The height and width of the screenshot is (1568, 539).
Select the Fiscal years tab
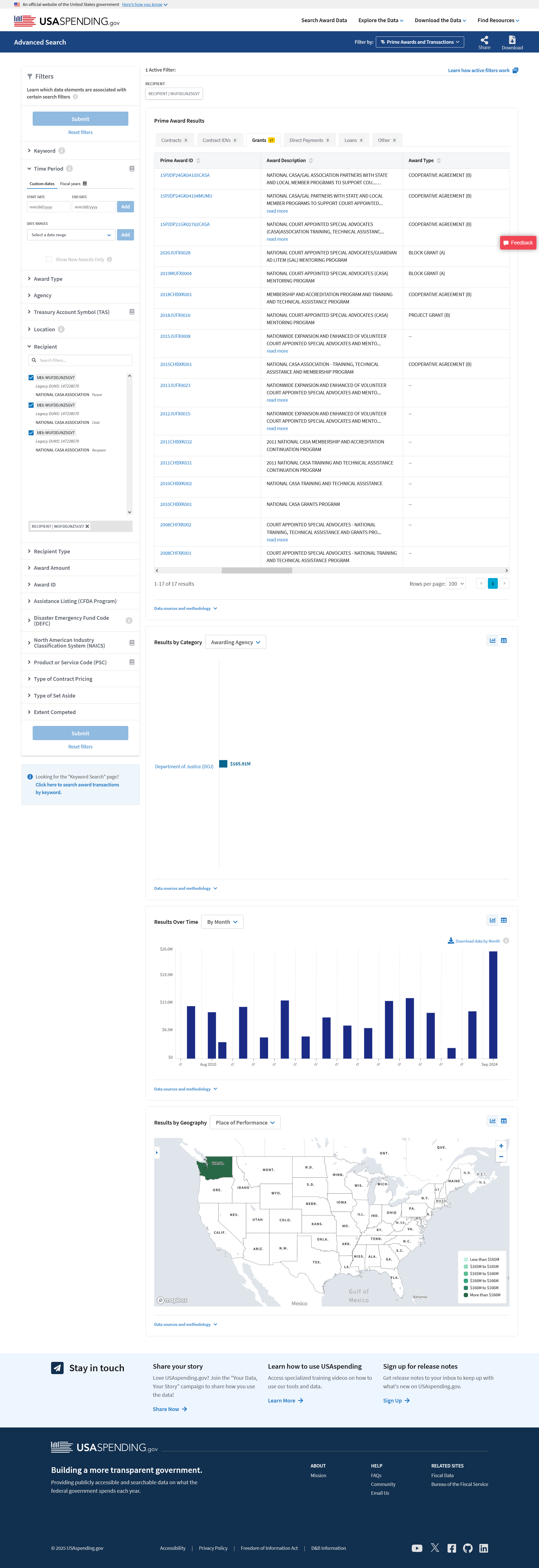[x=71, y=184]
